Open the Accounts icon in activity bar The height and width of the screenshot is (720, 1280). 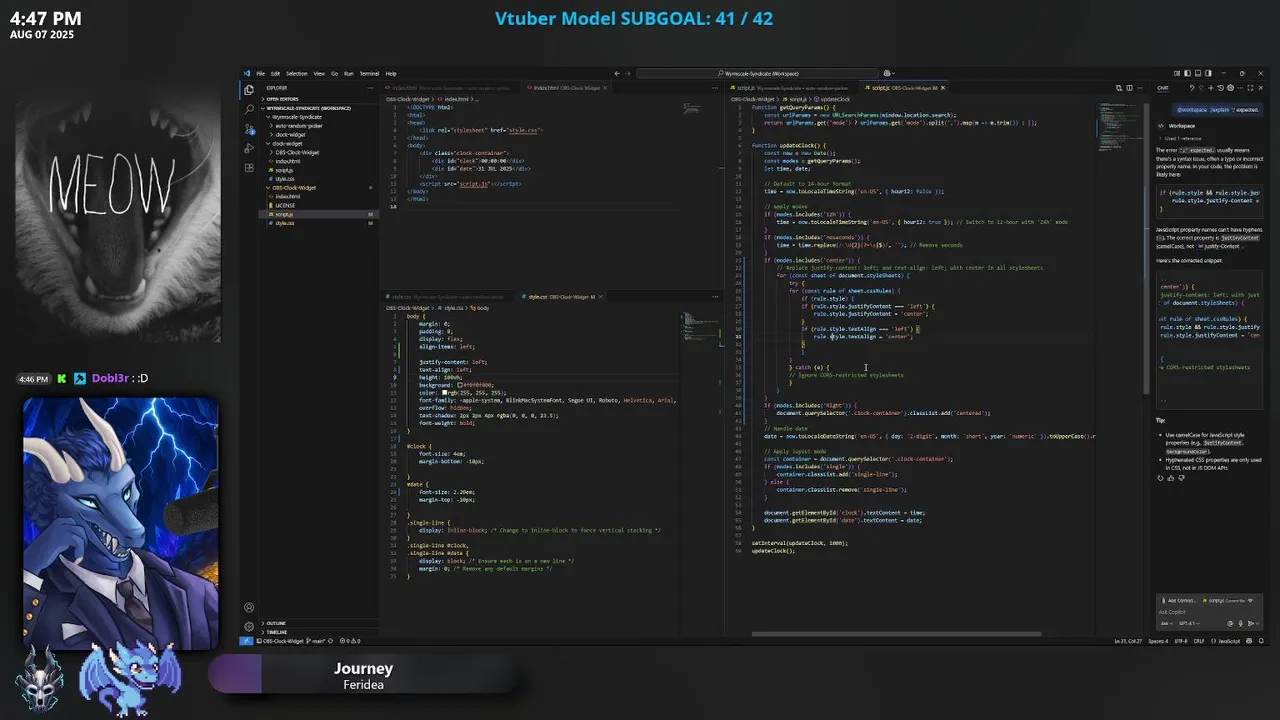coord(249,607)
